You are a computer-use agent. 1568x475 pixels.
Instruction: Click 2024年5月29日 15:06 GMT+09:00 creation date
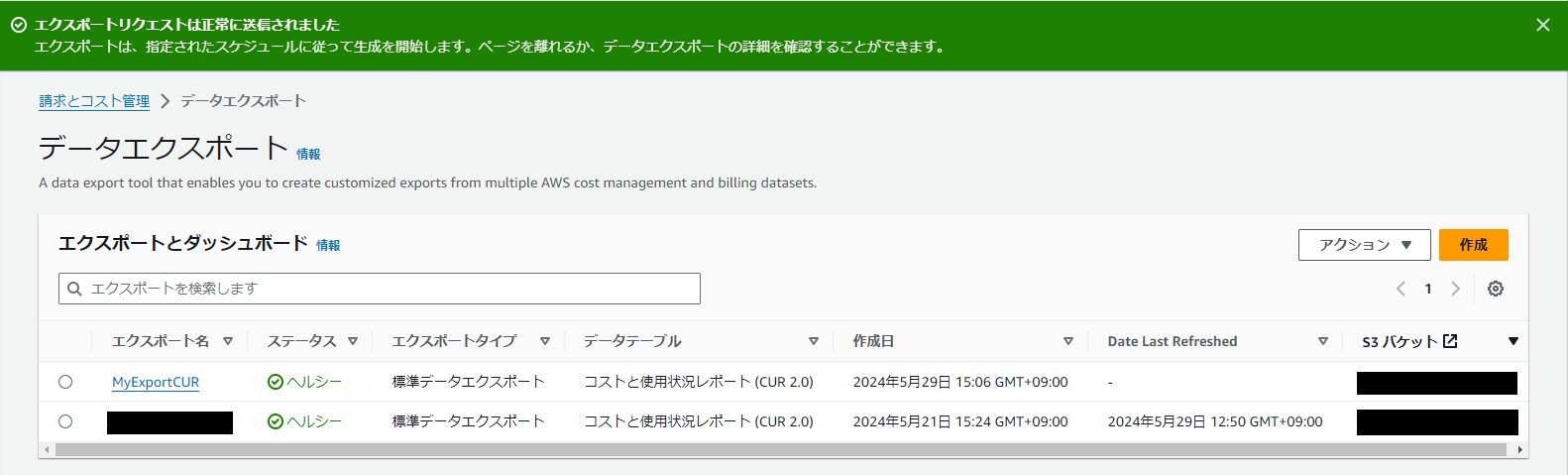(x=960, y=382)
